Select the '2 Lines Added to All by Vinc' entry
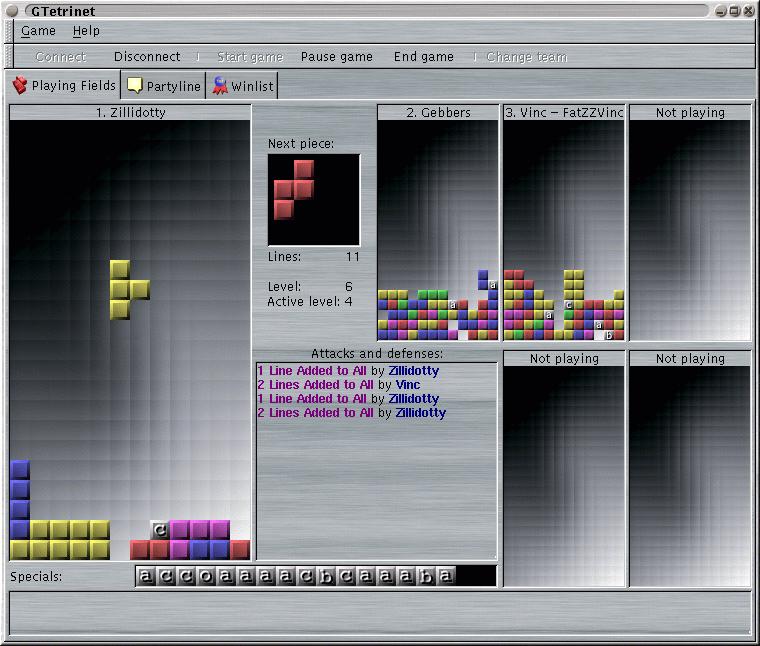Screen dimensions: 760x646 point(338,385)
